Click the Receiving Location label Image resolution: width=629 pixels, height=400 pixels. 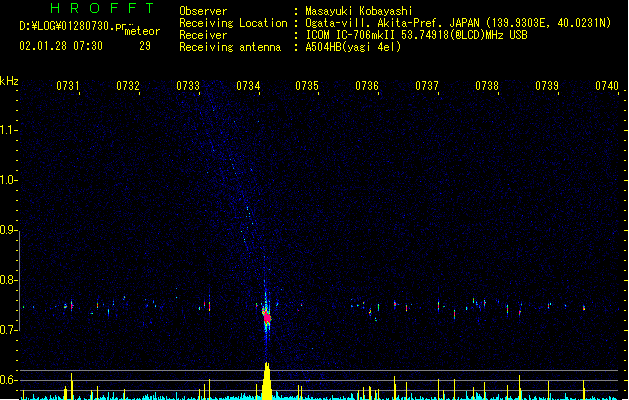pyautogui.click(x=233, y=23)
